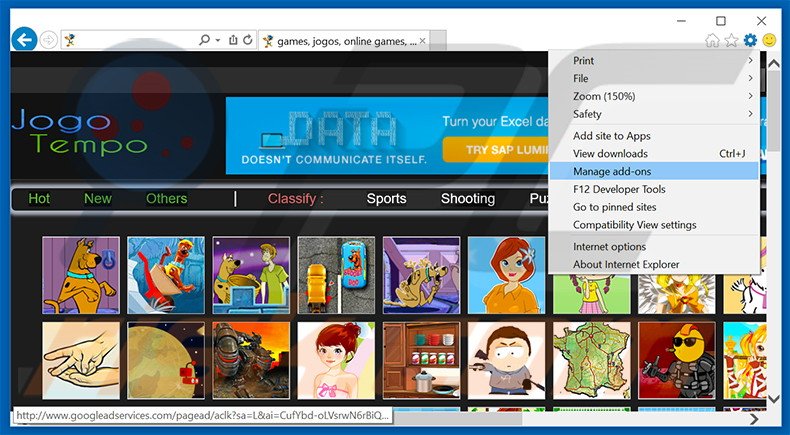The height and width of the screenshot is (435, 790).
Task: Open the Zoom (150%) submenu
Action: 653,96
